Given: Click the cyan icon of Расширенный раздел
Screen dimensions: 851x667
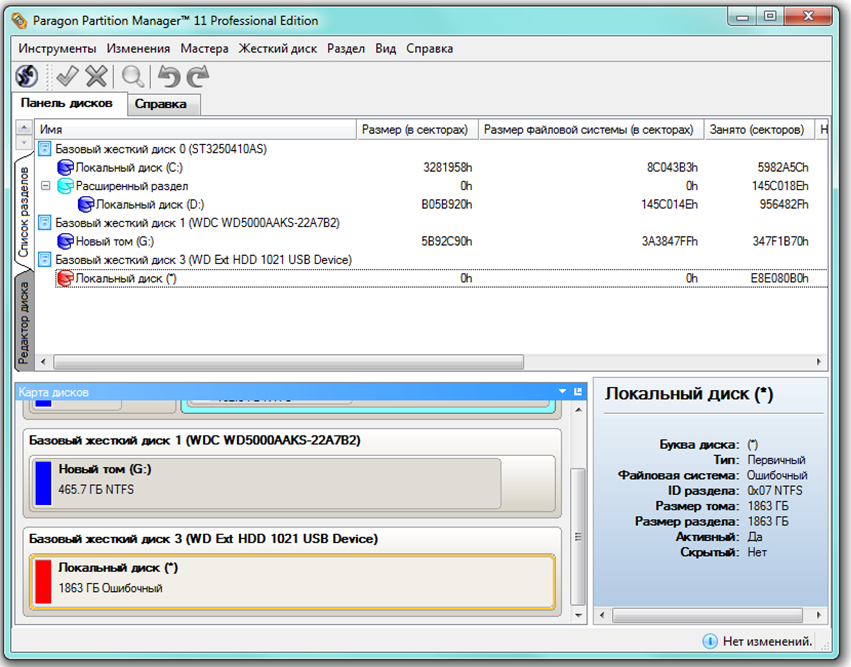Looking at the screenshot, I should click(65, 186).
